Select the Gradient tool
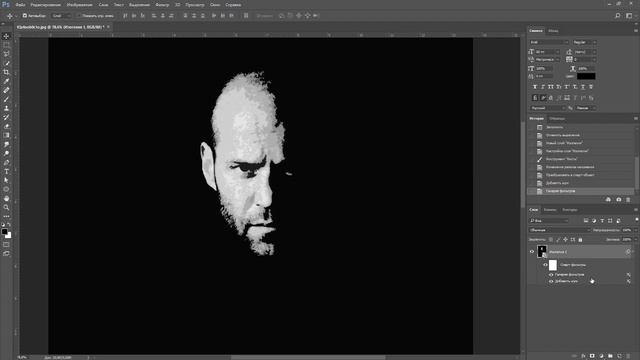The height and width of the screenshot is (360, 640). tap(6, 135)
